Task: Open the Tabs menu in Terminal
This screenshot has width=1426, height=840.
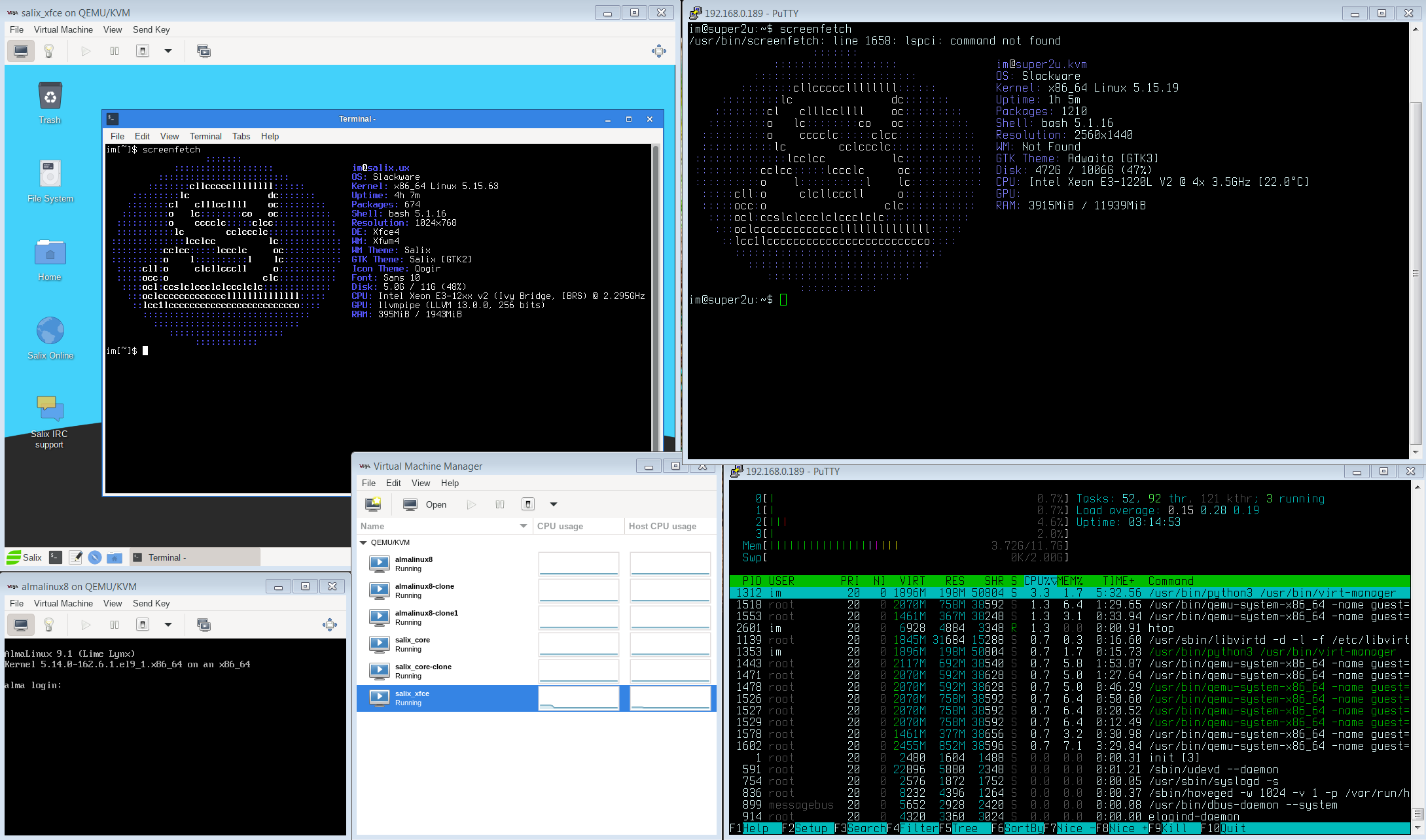Action: pyautogui.click(x=241, y=136)
